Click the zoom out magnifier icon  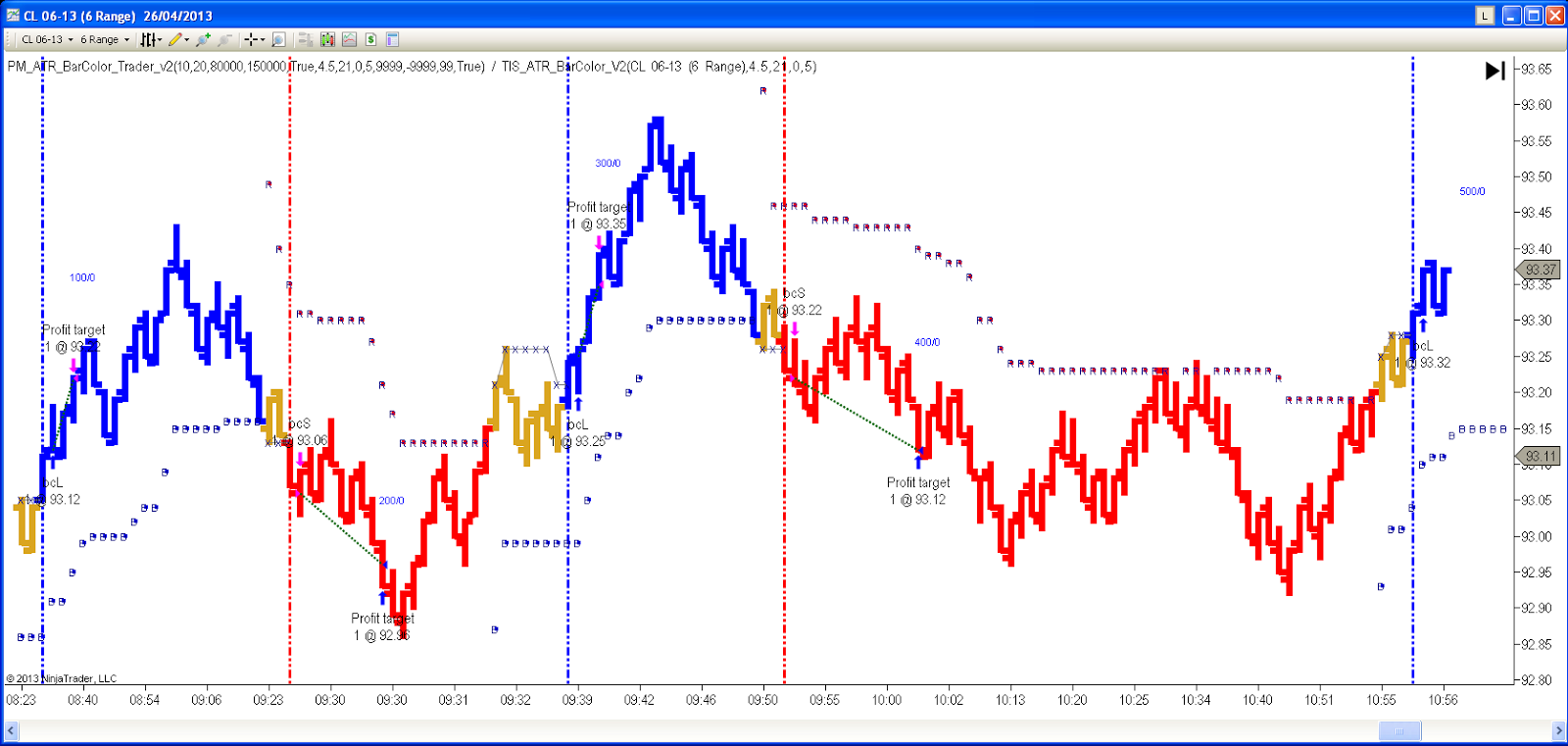(224, 39)
